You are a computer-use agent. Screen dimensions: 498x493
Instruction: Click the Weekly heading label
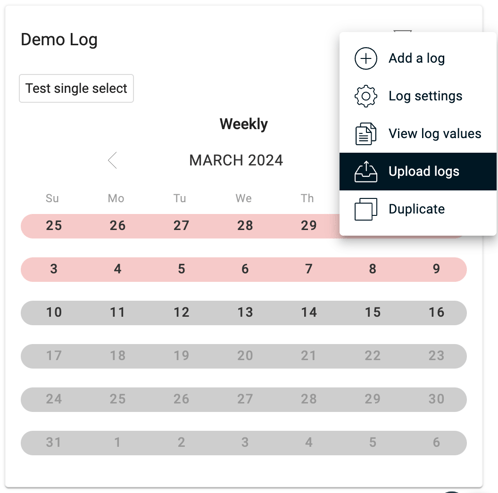point(244,124)
